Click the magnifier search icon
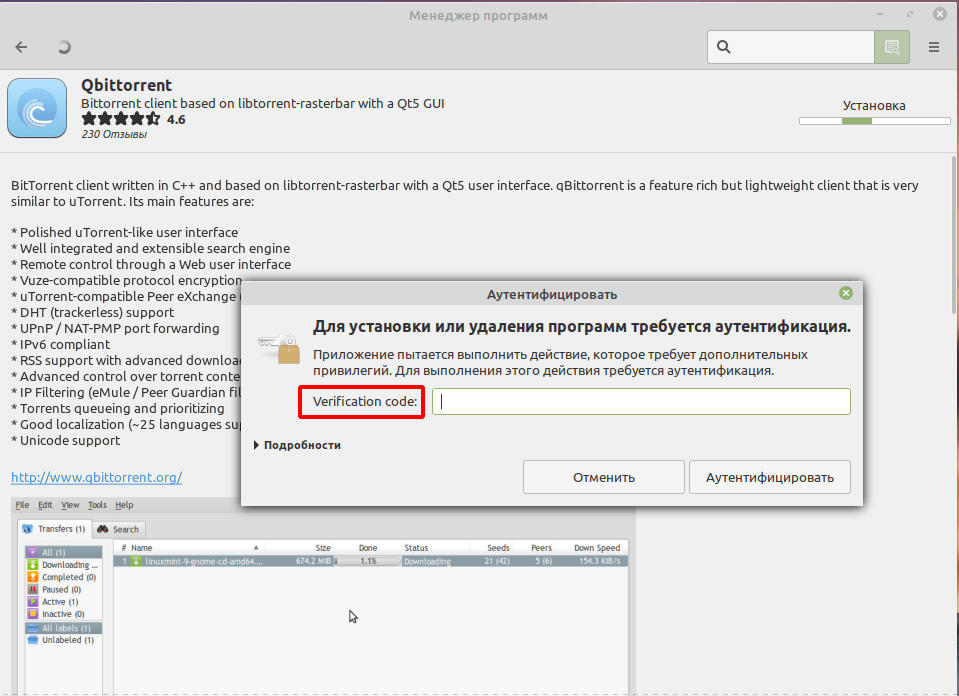Screen dimensions: 959x696 click(724, 47)
